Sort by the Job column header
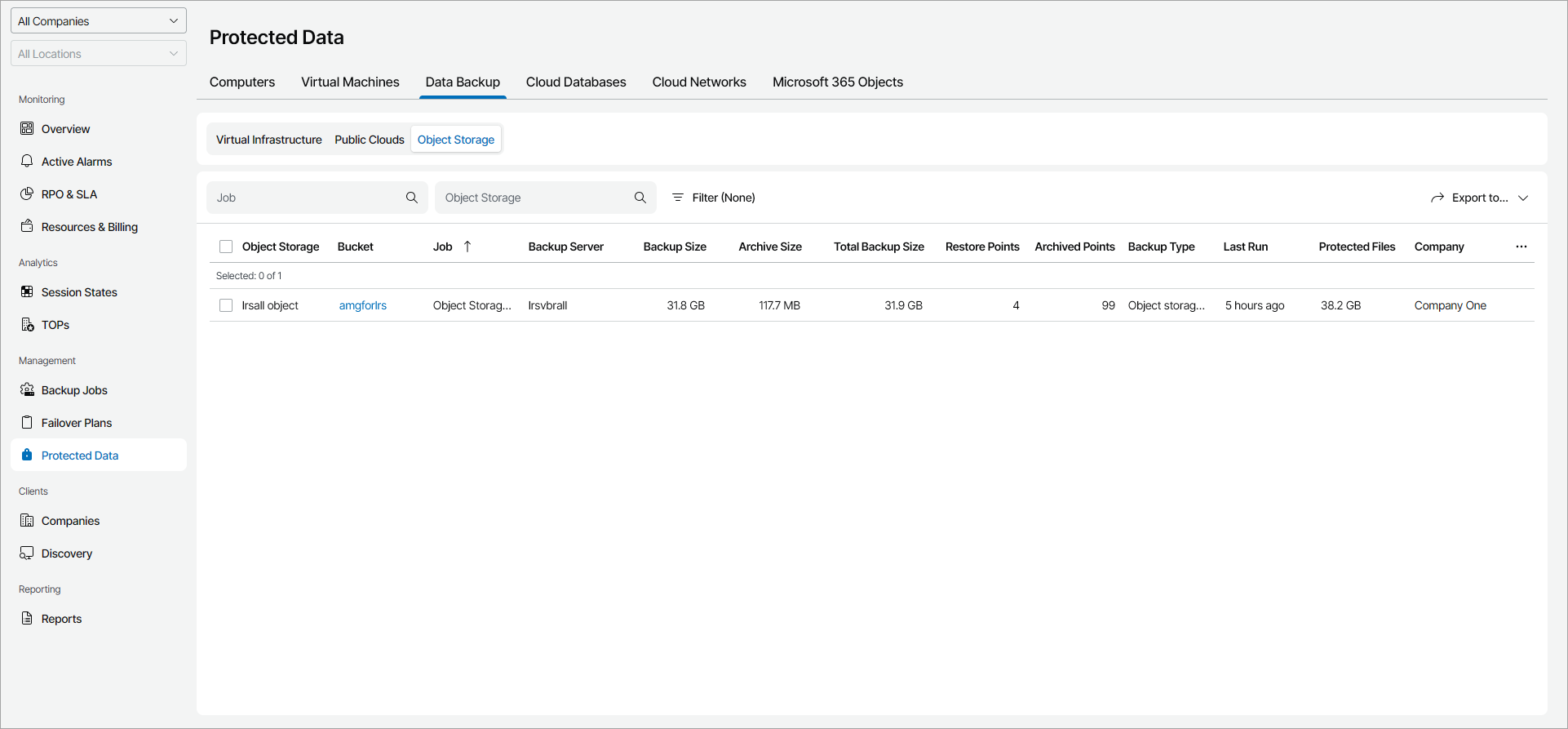 point(443,247)
